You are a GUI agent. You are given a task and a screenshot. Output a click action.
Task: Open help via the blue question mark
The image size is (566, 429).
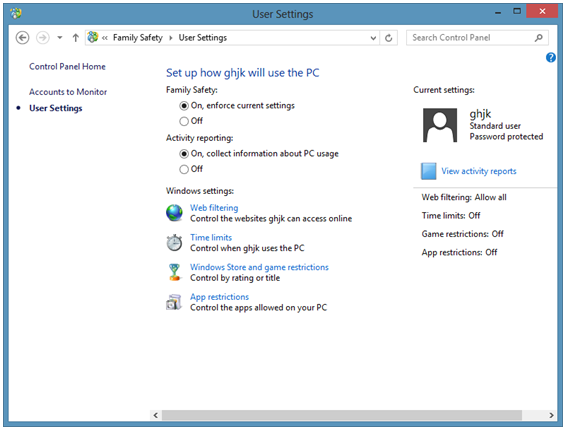click(550, 57)
